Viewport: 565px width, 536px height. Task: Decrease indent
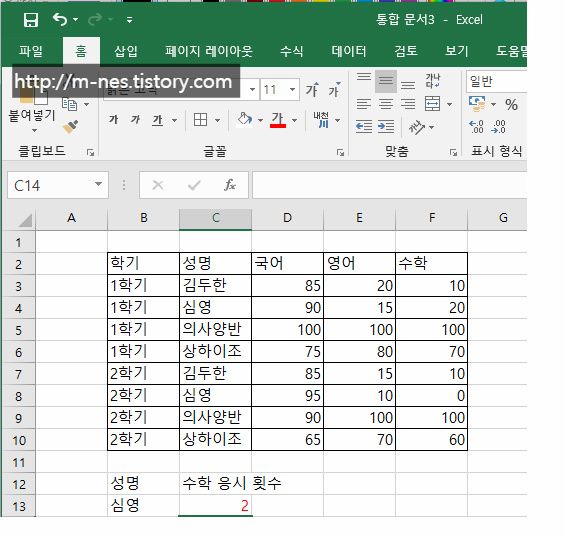[x=364, y=127]
